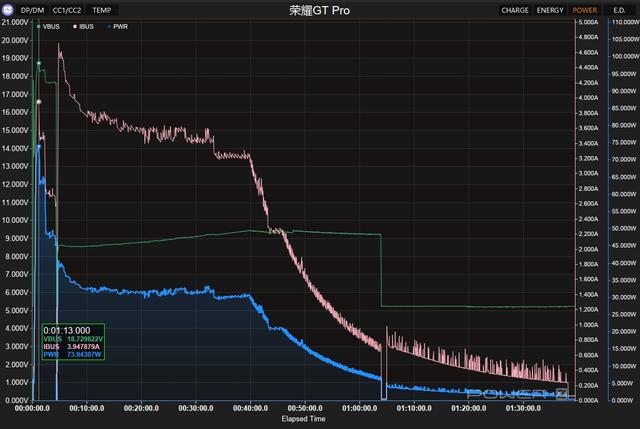Click the pink IBUS cursor marker dot
Screen dimensions: 640x429
(x=39, y=102)
